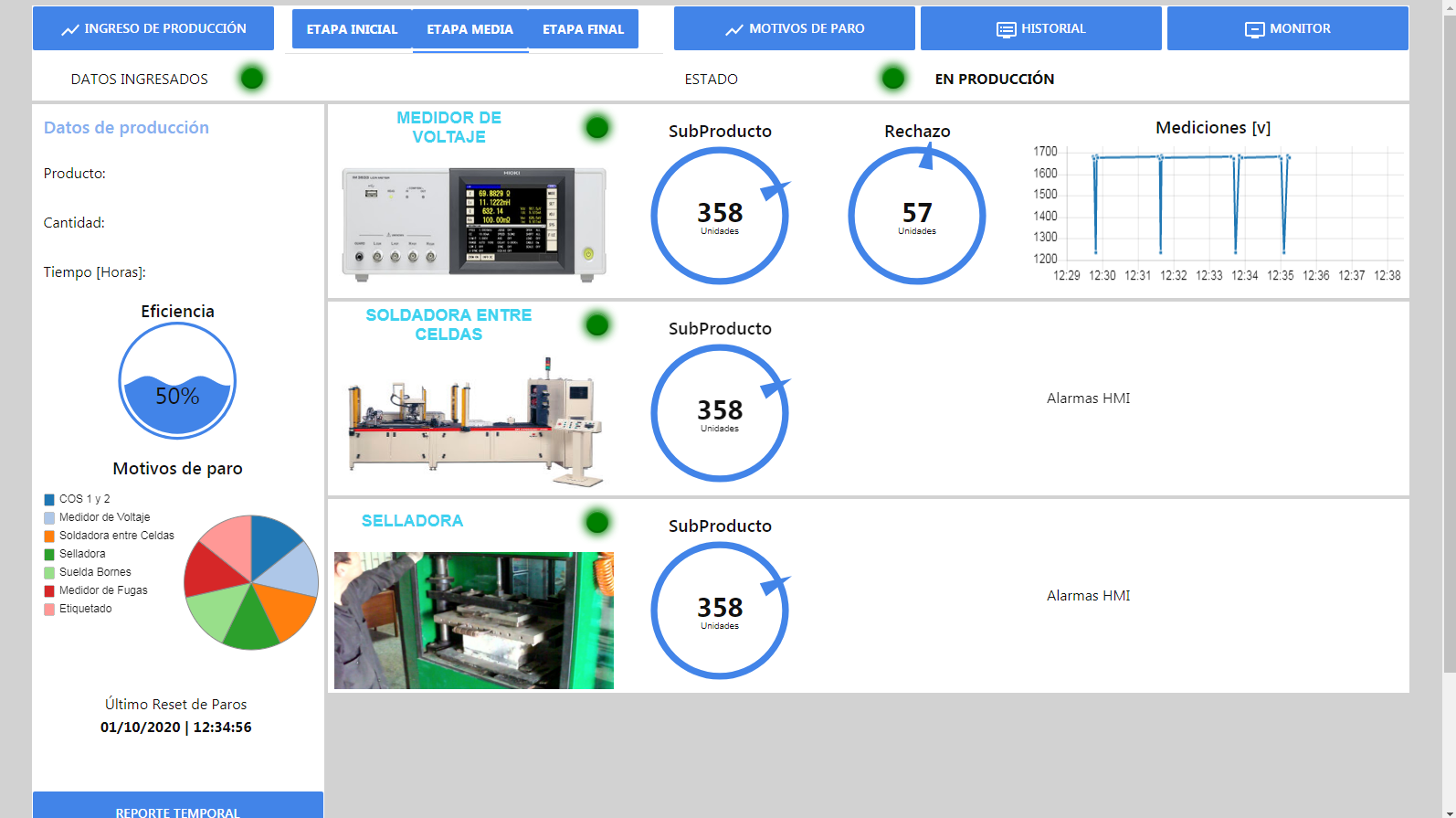
Task: Select the Etapa Final tab
Action: pos(583,29)
